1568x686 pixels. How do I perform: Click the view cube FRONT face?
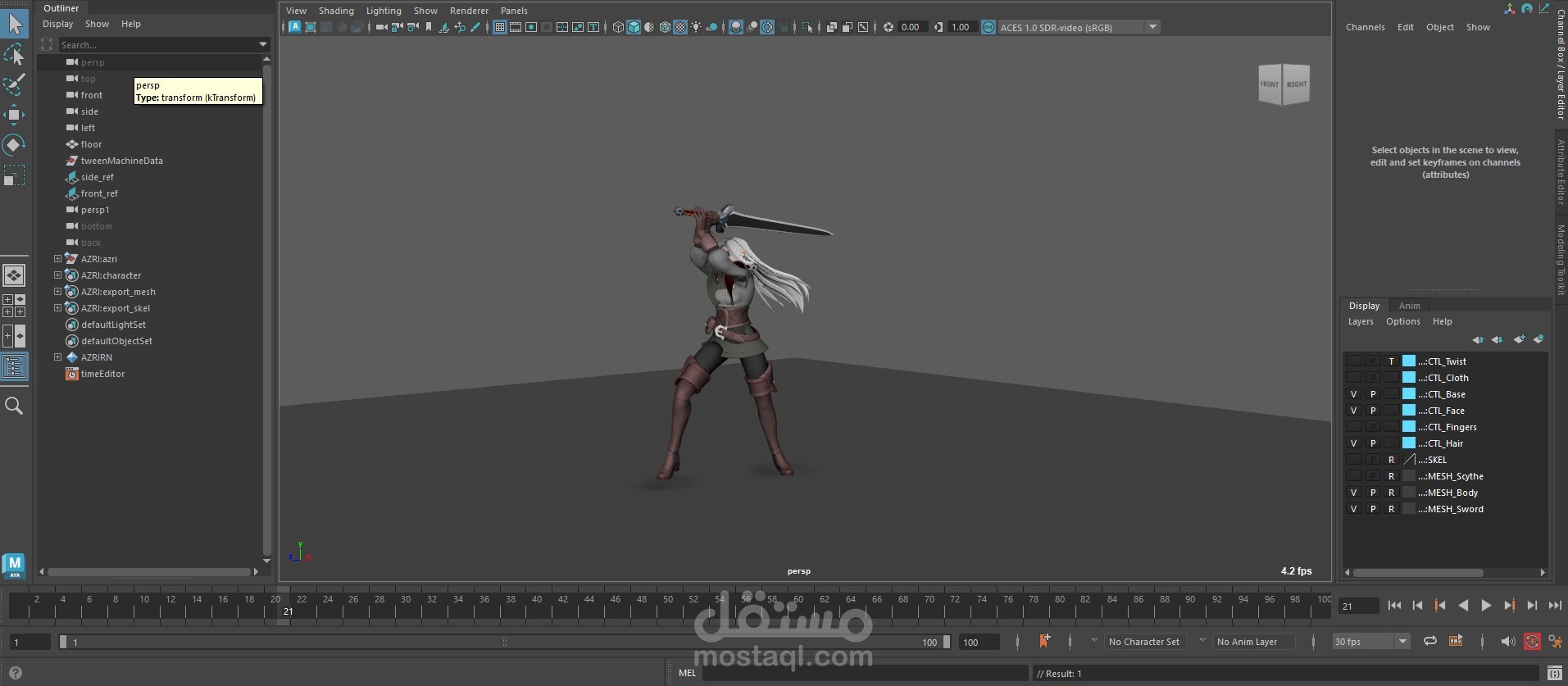[x=1270, y=84]
